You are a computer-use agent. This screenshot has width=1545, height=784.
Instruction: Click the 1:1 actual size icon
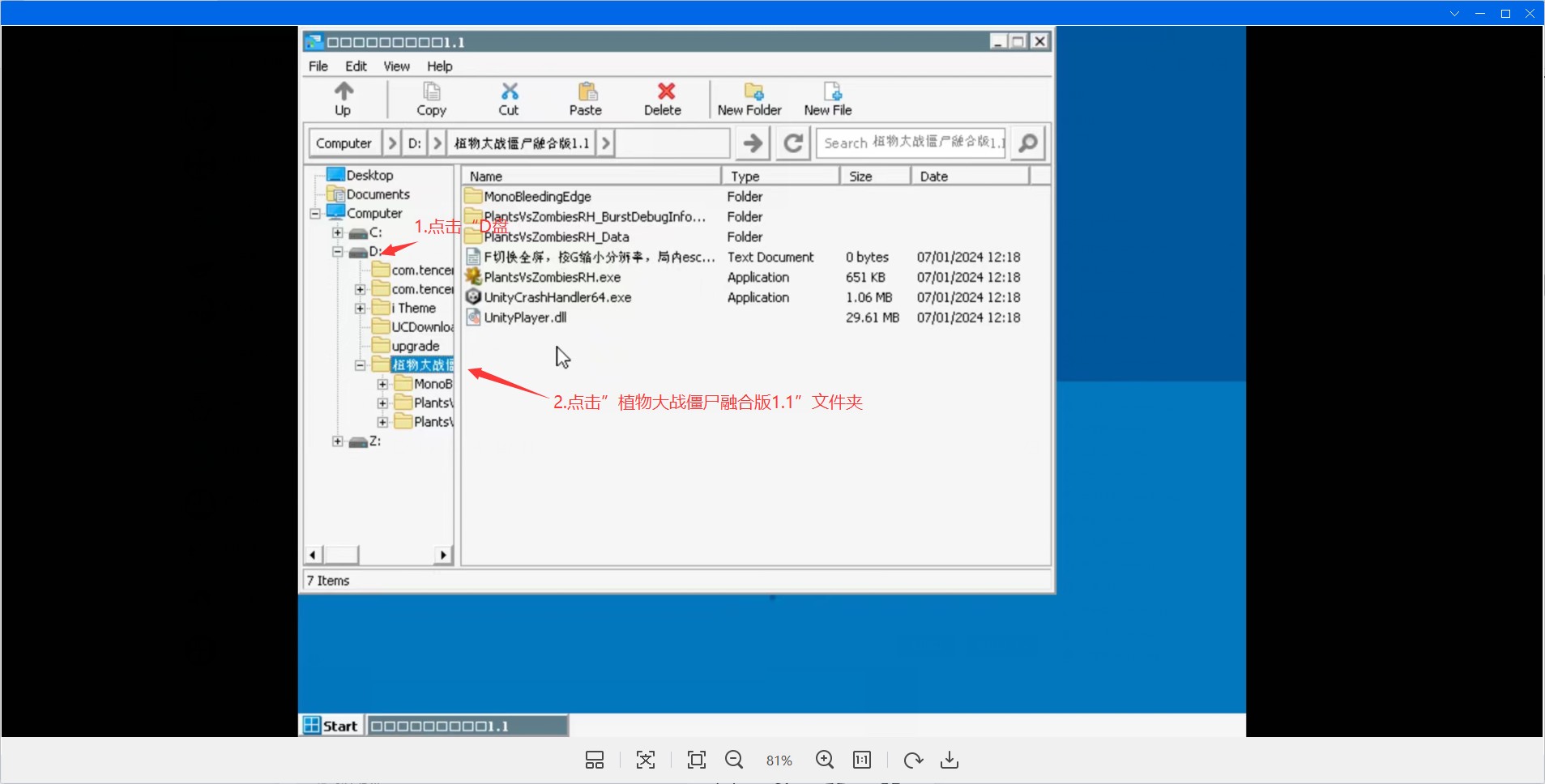coord(862,760)
